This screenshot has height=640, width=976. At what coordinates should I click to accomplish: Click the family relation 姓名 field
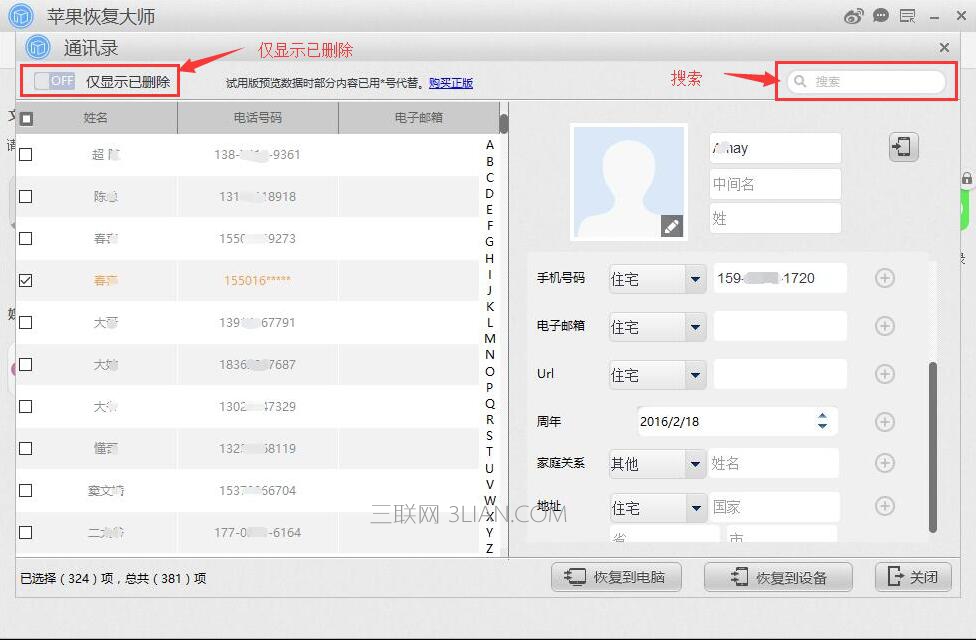click(x=774, y=463)
